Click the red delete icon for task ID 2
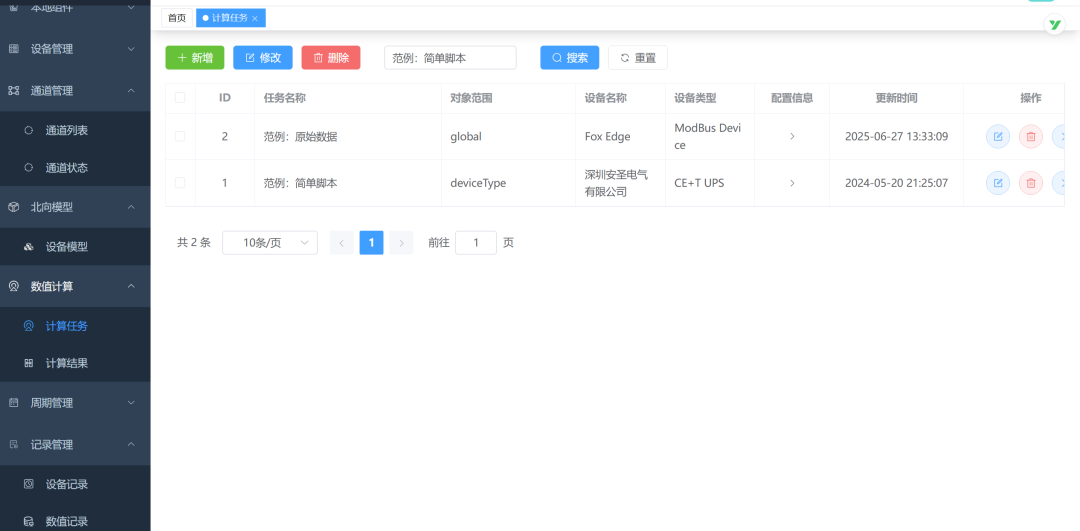Viewport: 1080px width, 531px height. 1030,136
